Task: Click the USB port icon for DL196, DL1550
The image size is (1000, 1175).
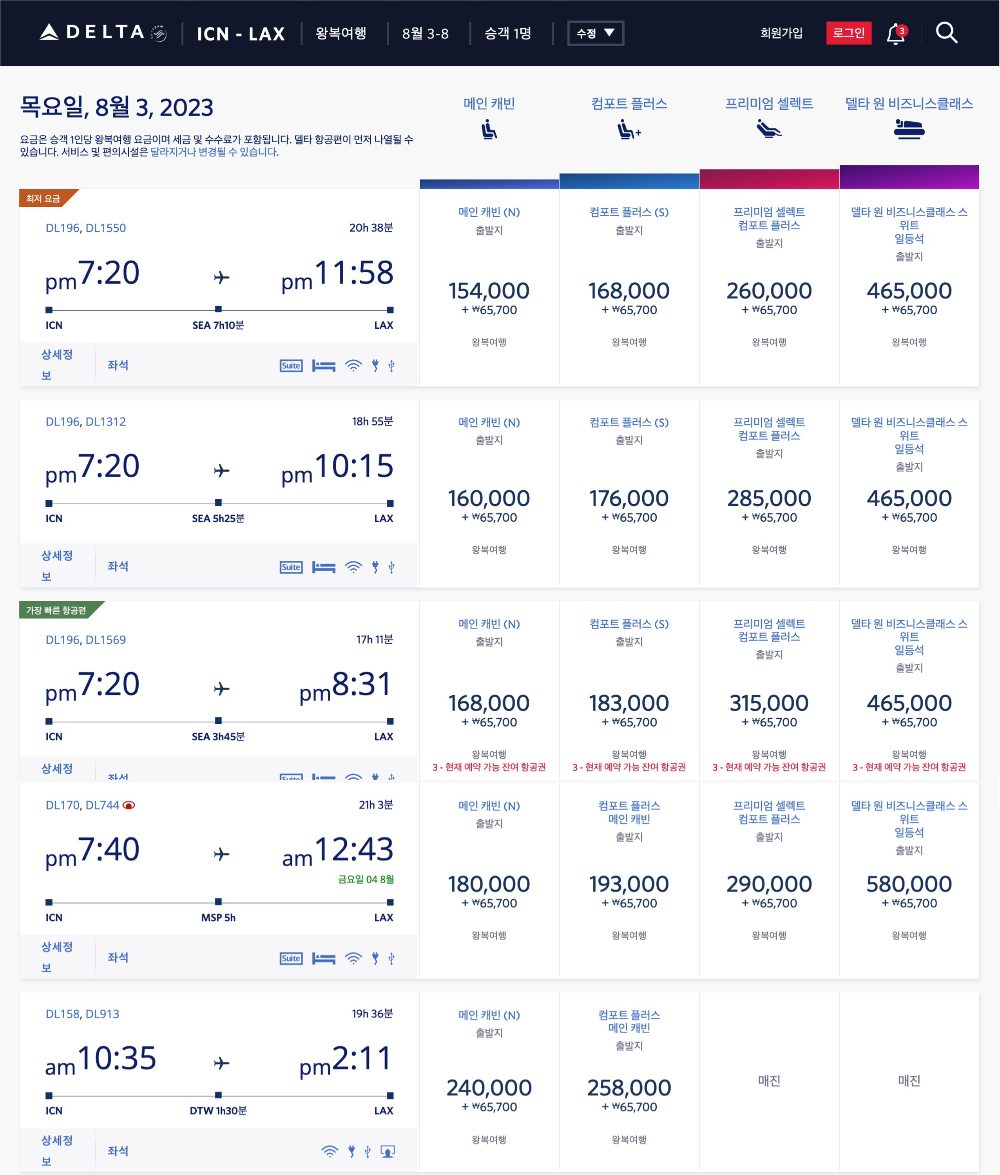Action: click(391, 365)
